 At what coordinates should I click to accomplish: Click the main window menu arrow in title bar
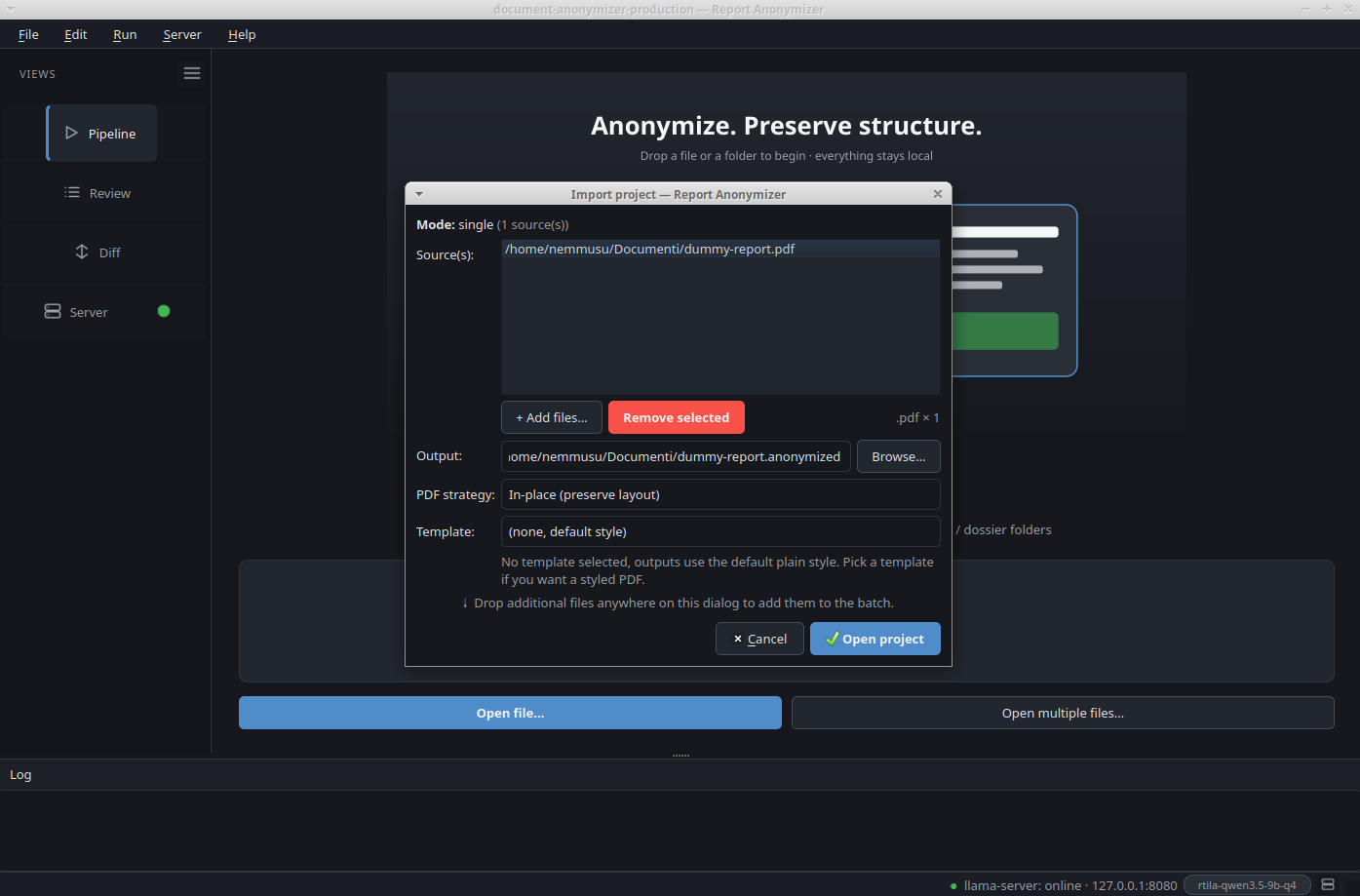pos(10,9)
